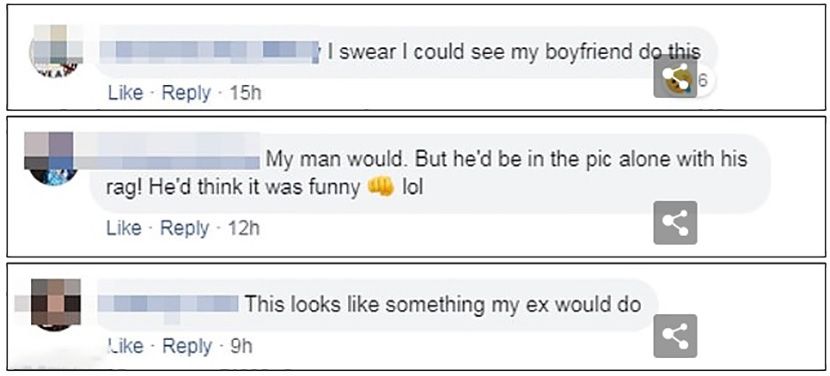Open the 15h timestamp link
This screenshot has width=830, height=376.
[x=246, y=94]
